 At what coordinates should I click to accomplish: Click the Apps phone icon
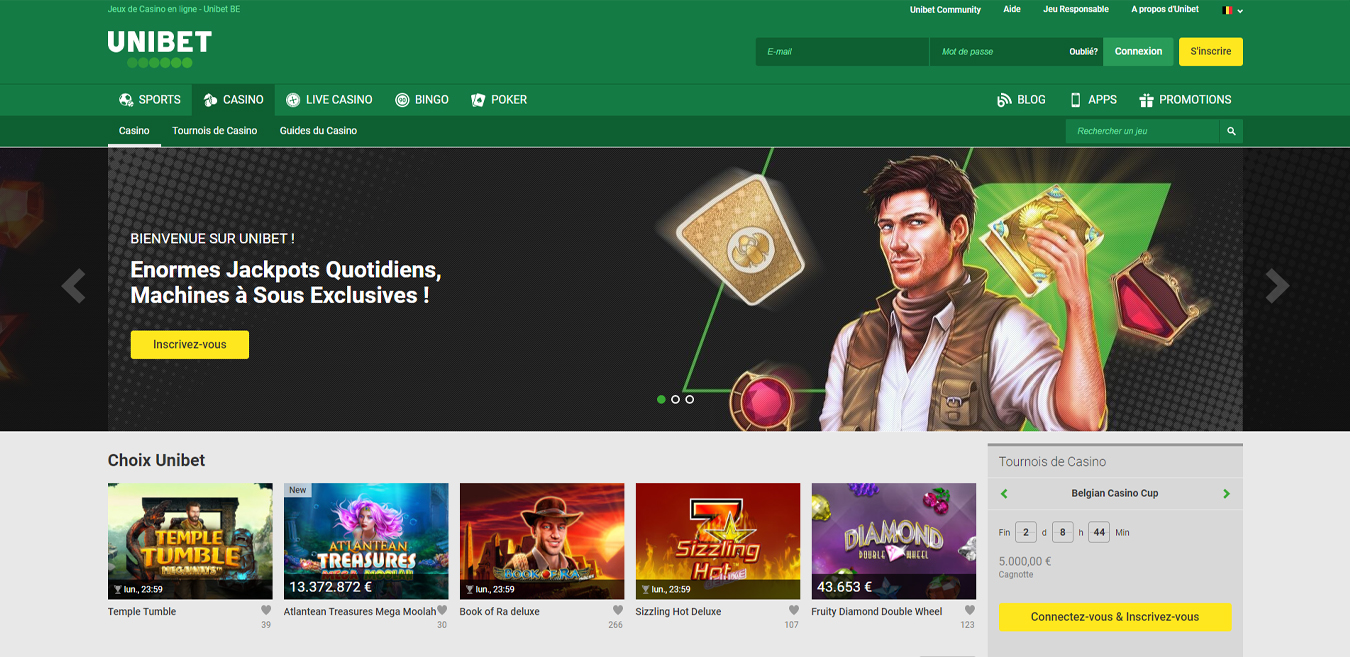point(1076,100)
